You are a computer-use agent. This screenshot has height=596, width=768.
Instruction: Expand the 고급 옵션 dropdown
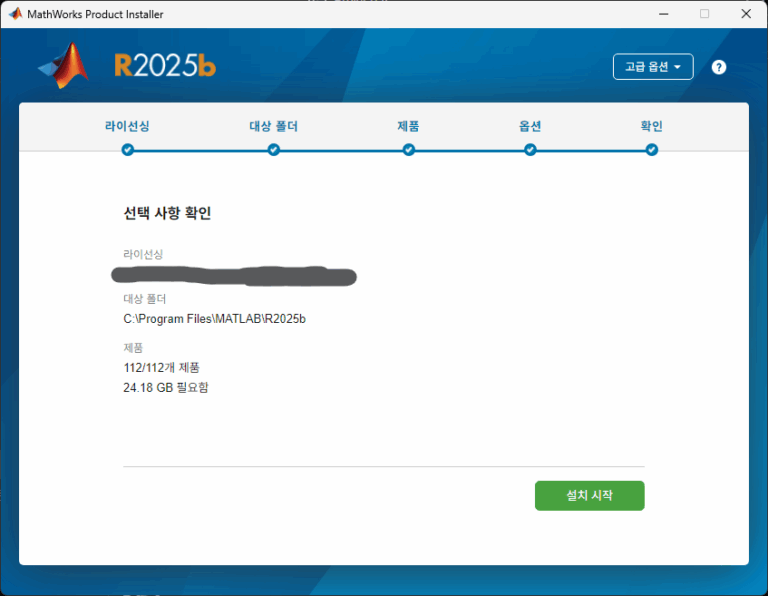652,67
